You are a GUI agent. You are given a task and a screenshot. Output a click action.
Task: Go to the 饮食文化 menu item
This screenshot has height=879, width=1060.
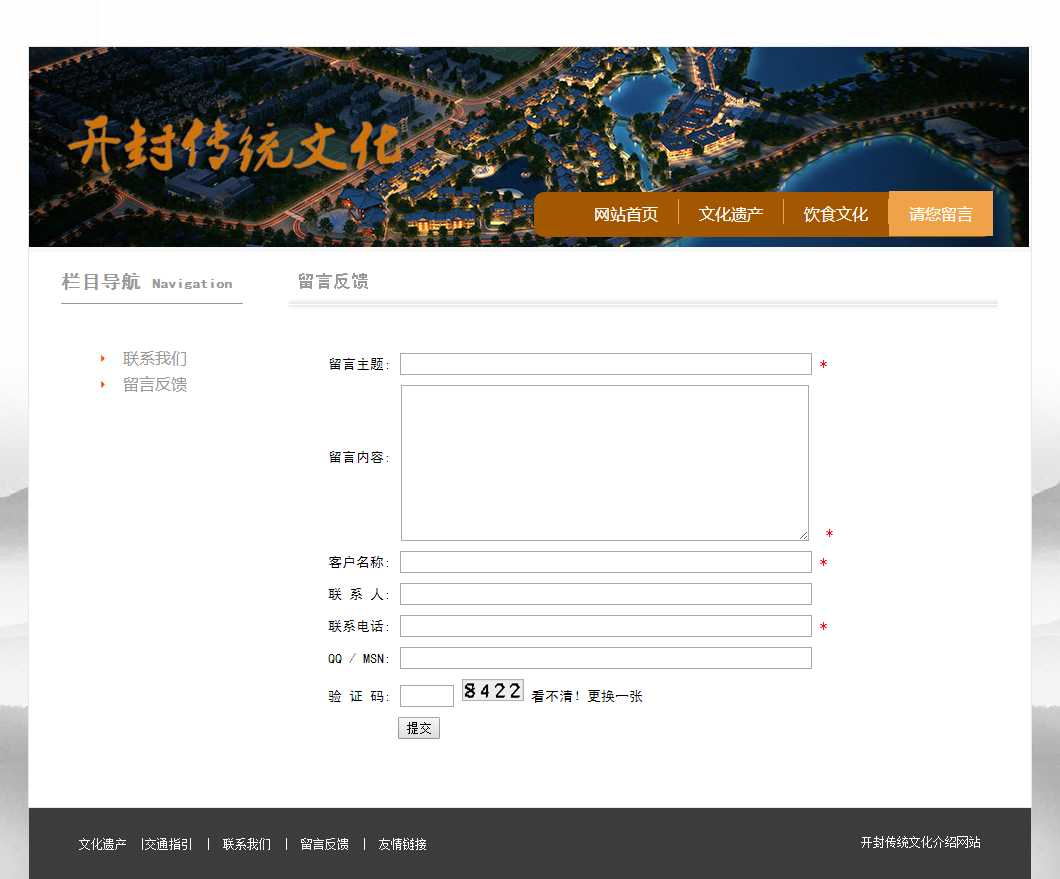[x=835, y=214]
